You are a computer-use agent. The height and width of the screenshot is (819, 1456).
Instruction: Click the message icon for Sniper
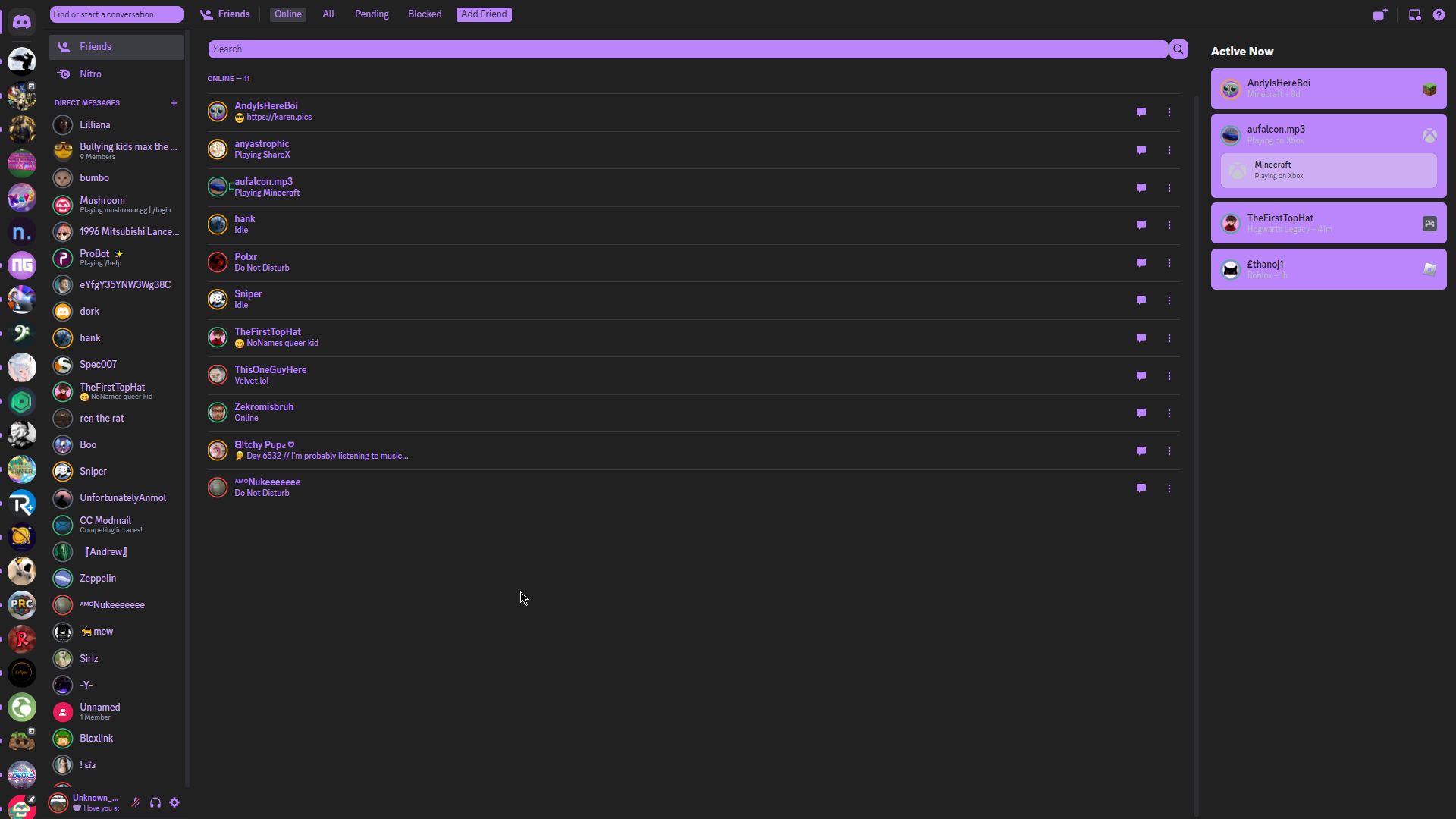tap(1141, 300)
